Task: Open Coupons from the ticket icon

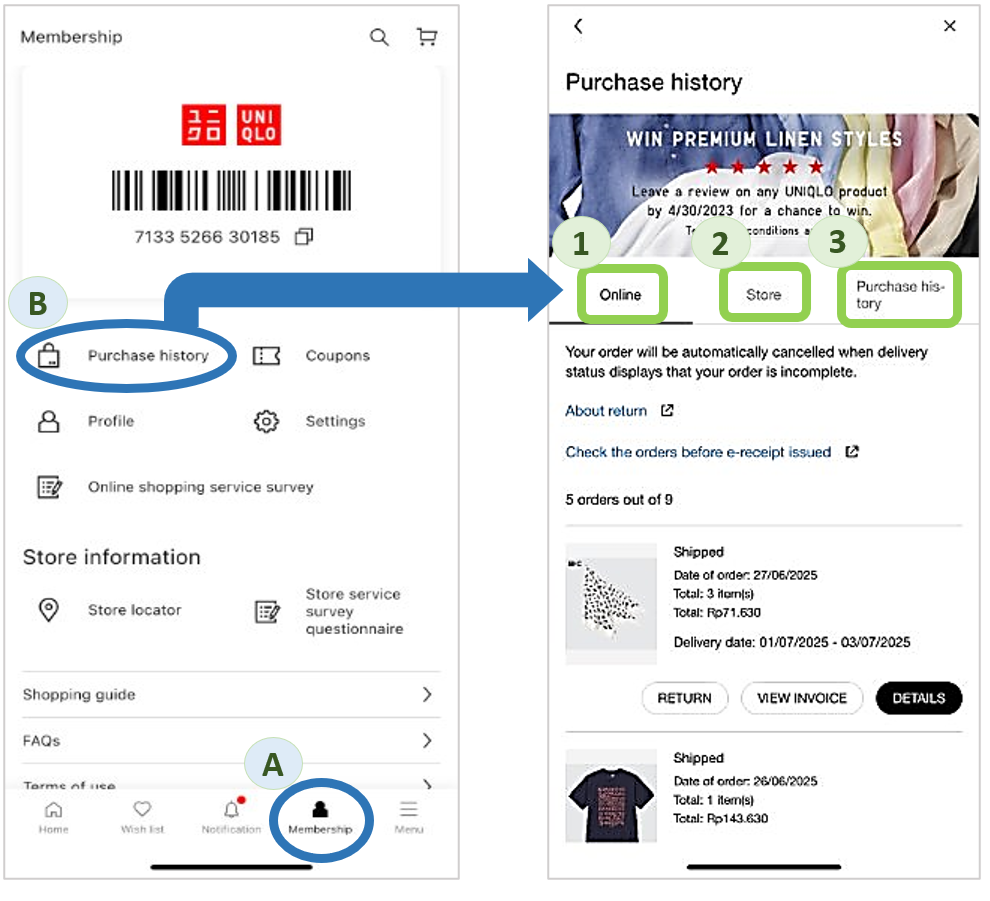Action: [266, 356]
